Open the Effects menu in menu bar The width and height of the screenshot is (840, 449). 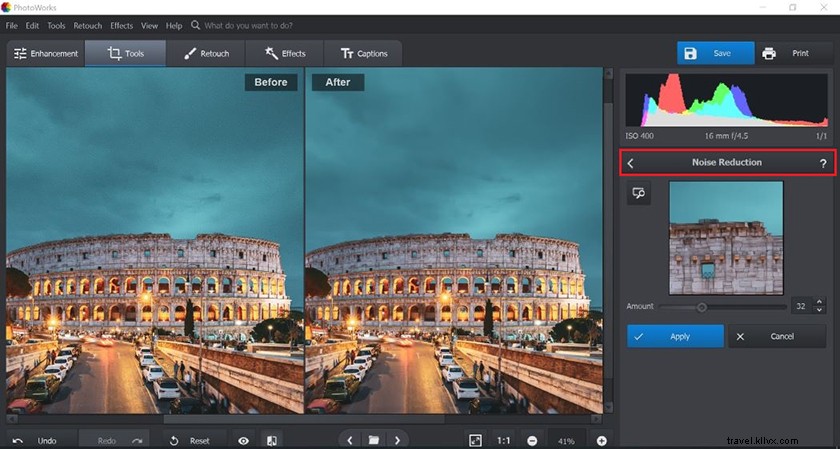122,25
